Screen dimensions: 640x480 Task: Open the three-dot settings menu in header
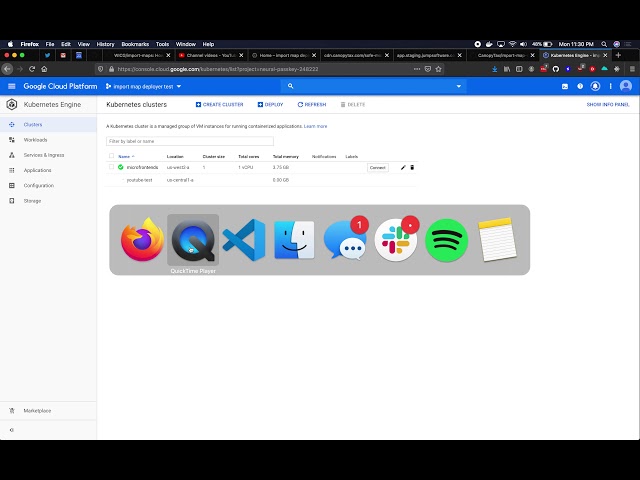pyautogui.click(x=611, y=86)
